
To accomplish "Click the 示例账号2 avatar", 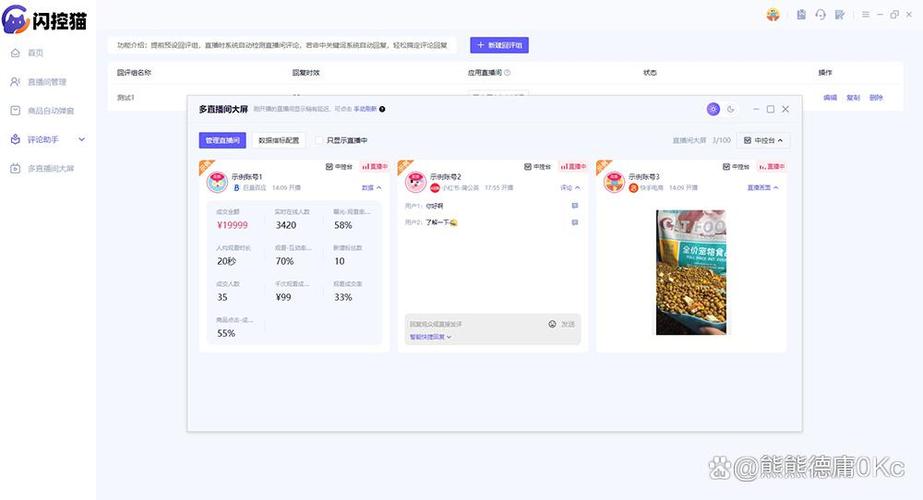I will [416, 183].
